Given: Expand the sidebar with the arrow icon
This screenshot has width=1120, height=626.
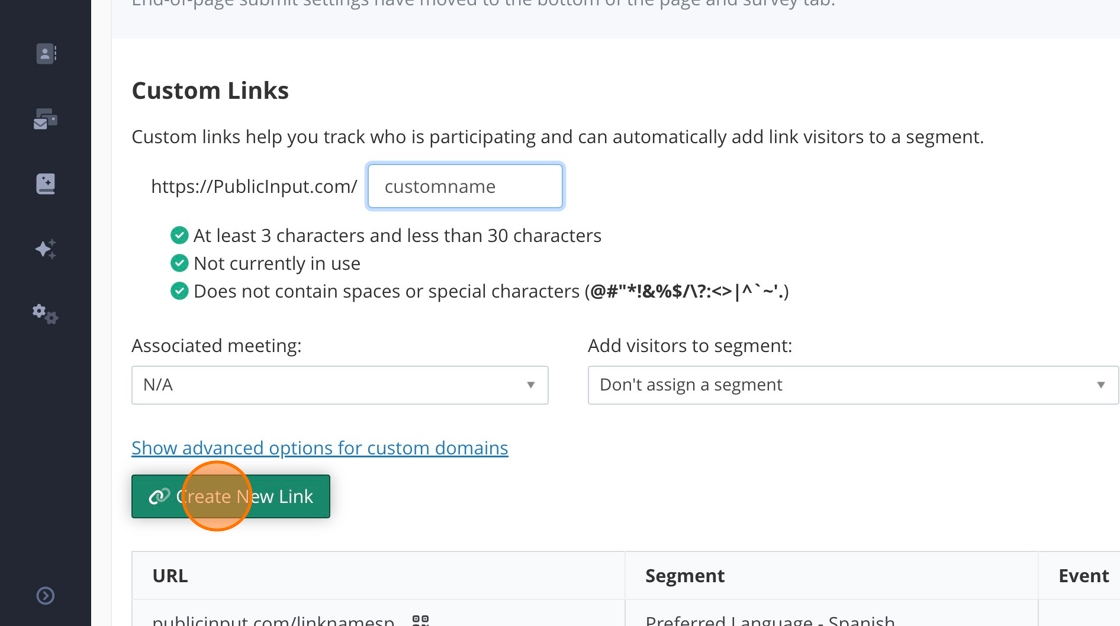Looking at the screenshot, I should tap(46, 596).
